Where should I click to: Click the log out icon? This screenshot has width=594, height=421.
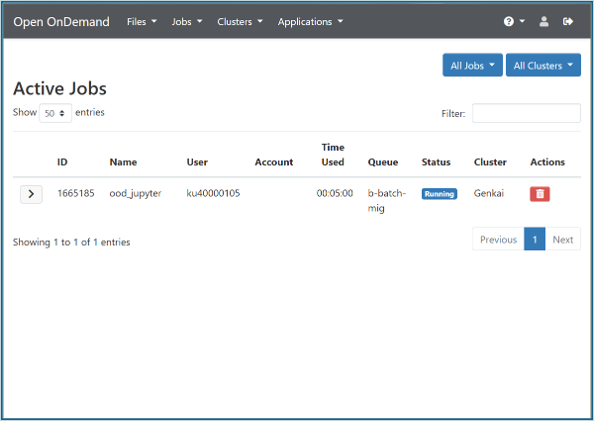coord(567,22)
